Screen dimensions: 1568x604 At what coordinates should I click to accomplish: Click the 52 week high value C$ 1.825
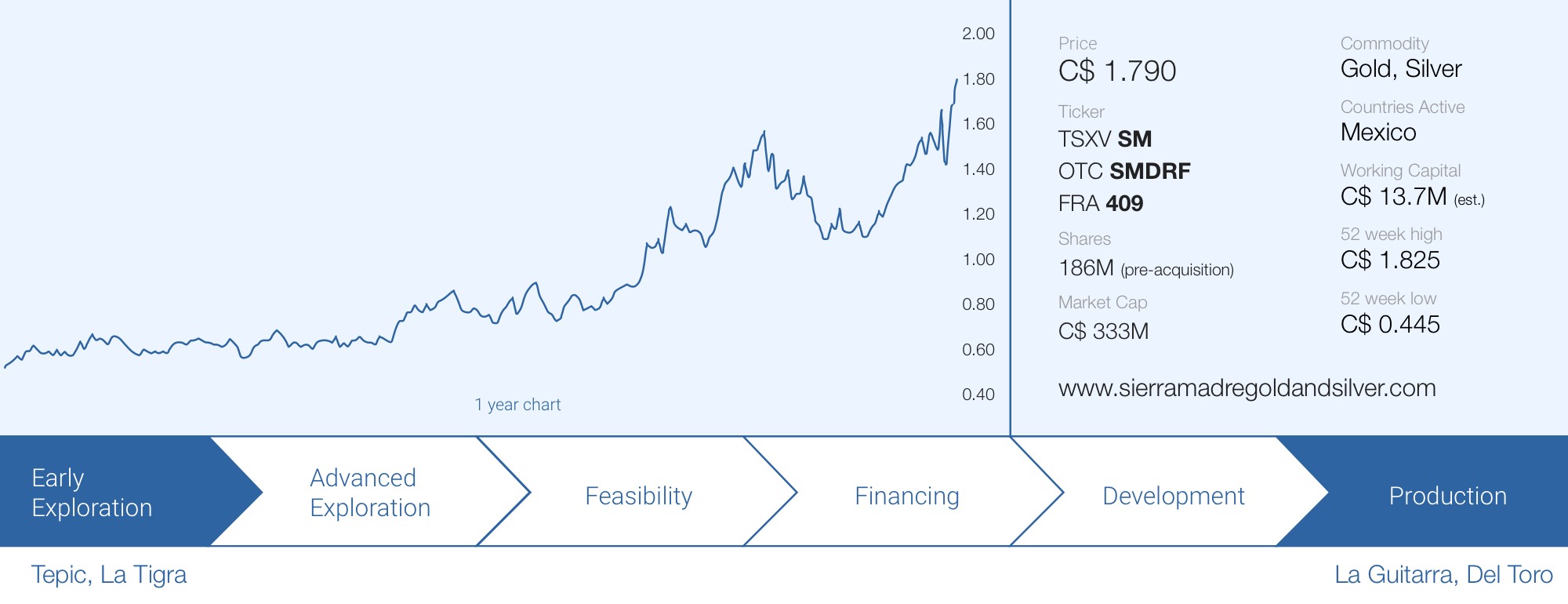tap(1390, 260)
